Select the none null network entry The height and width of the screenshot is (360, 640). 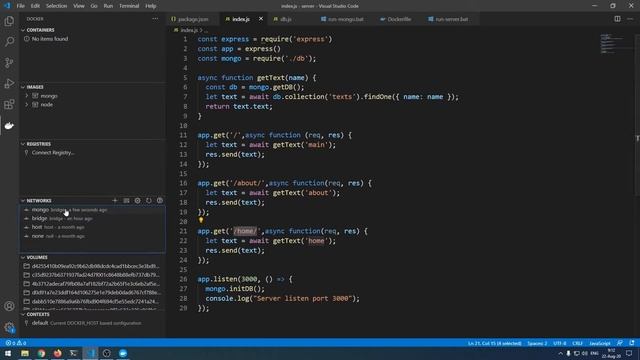(x=93, y=236)
